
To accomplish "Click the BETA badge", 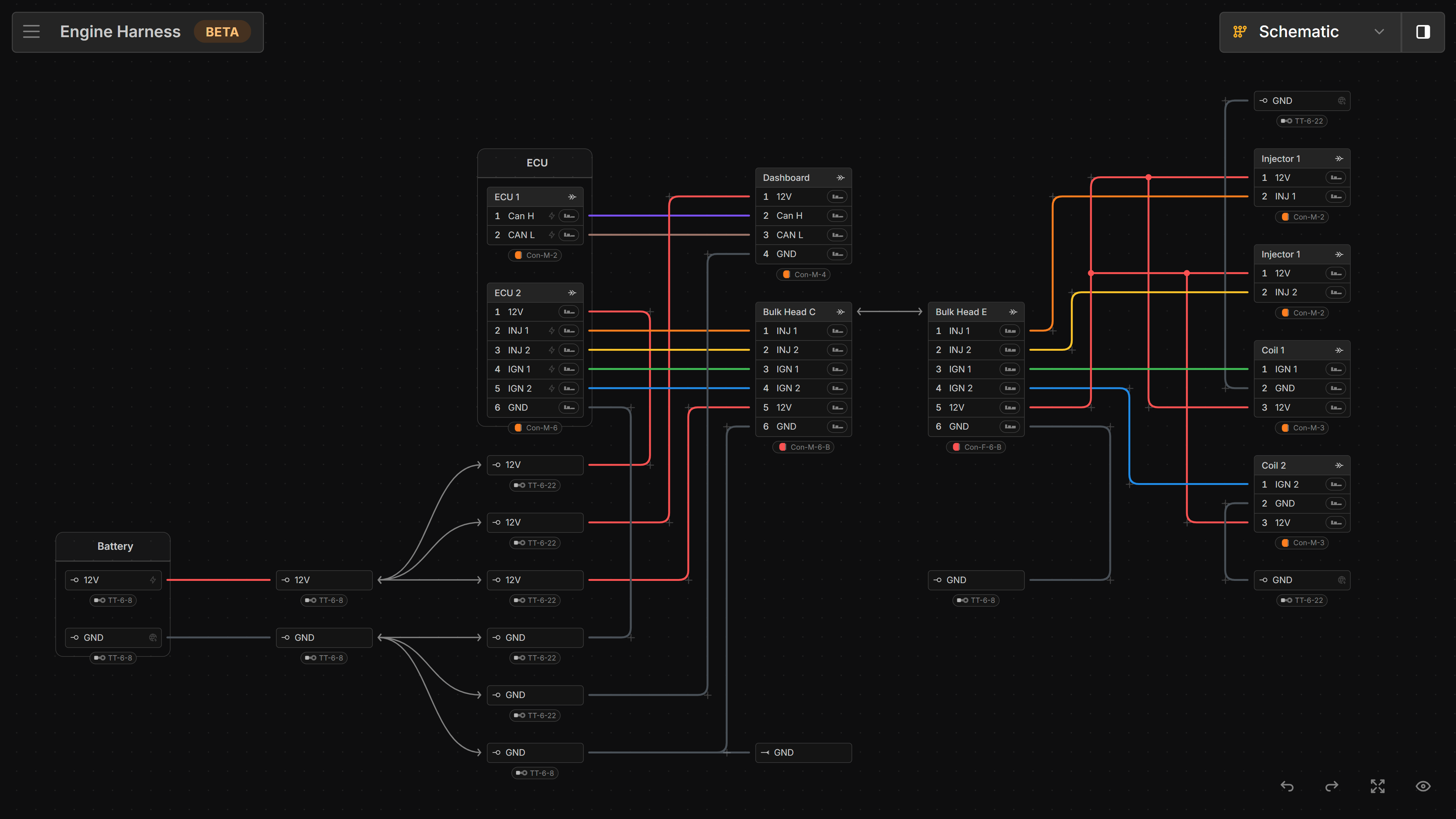I will (x=222, y=31).
